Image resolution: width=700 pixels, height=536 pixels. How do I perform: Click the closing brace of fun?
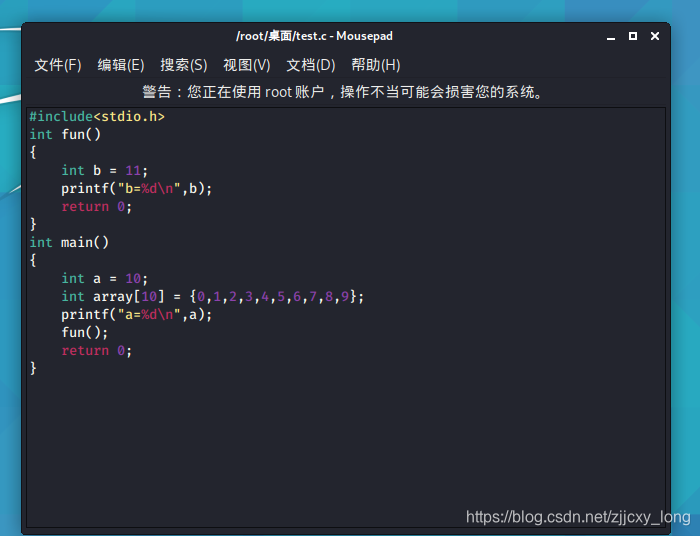point(33,224)
